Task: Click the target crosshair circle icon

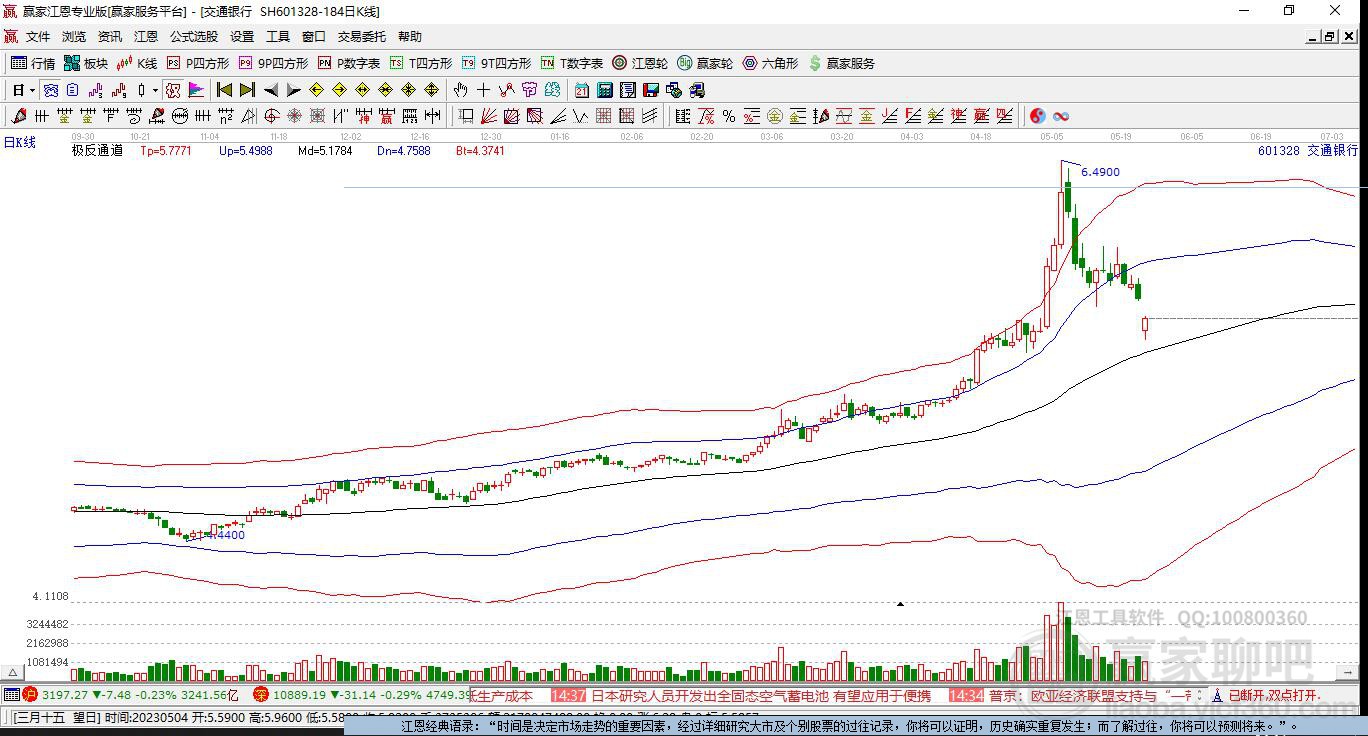Action: point(271,116)
